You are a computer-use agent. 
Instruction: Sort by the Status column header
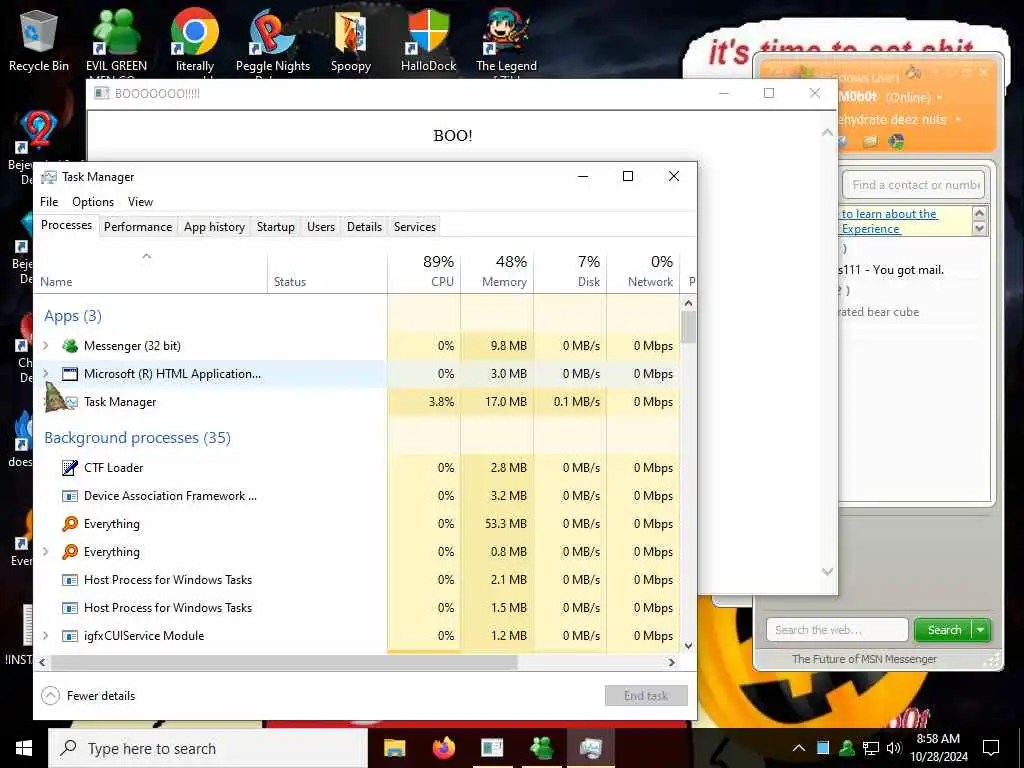328,271
